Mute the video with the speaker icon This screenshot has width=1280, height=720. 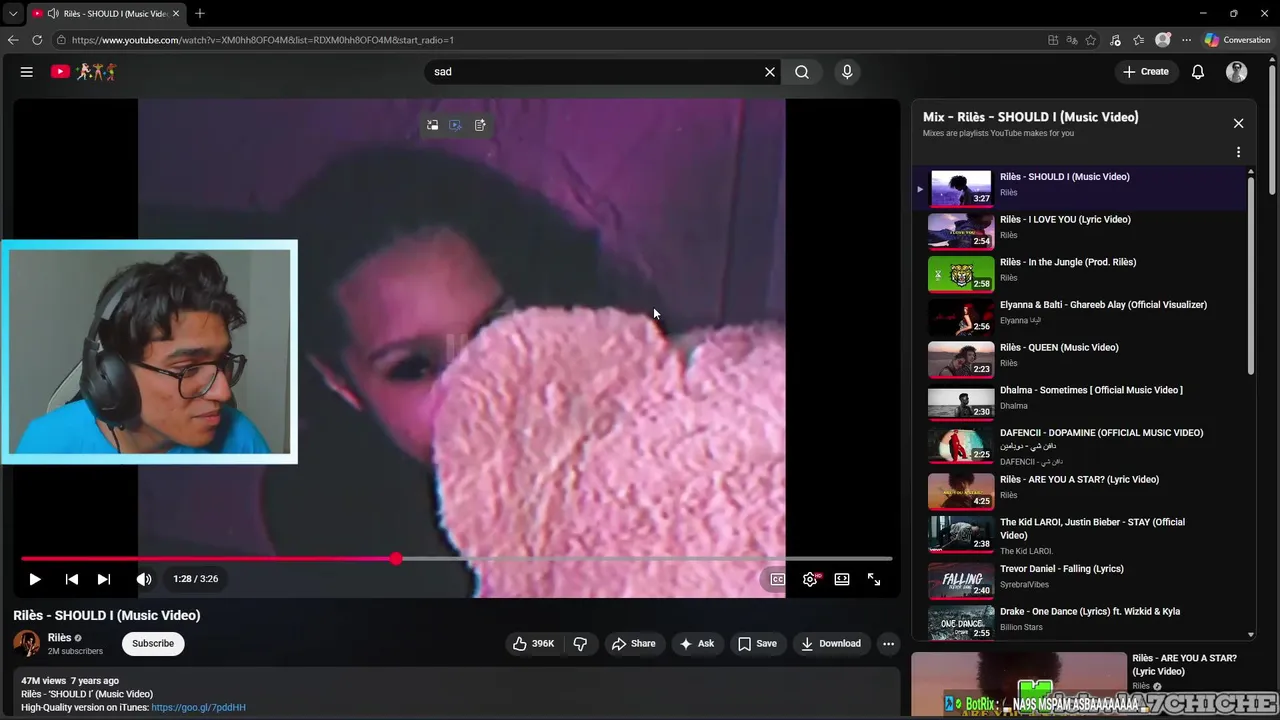144,579
